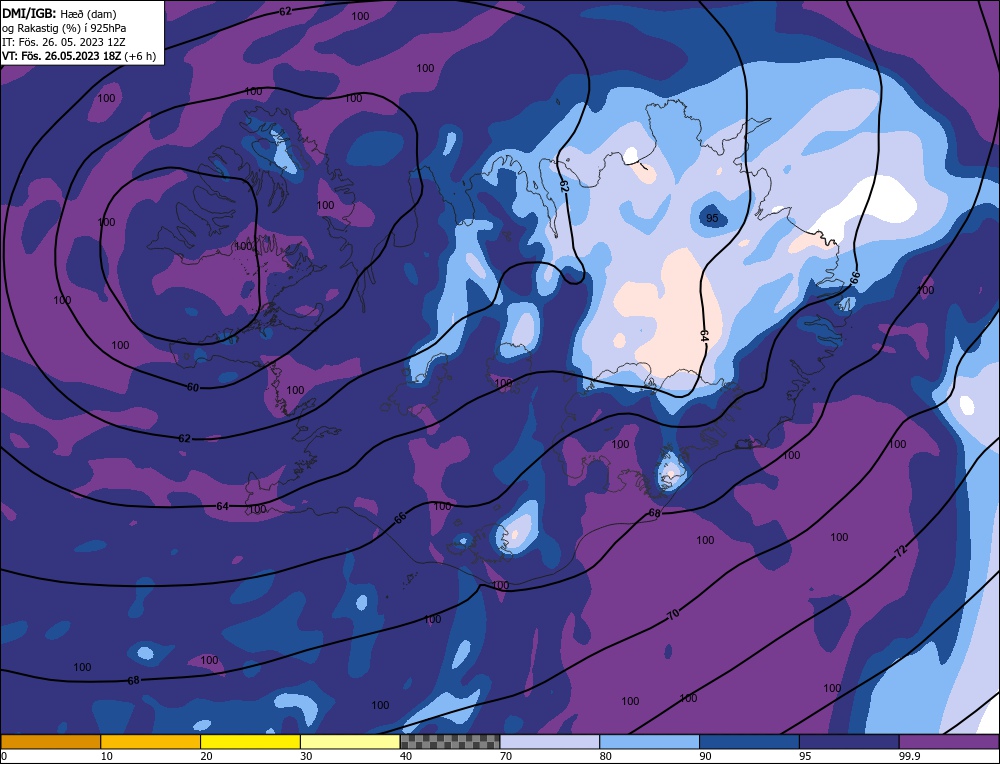Click the 'VT: Fös. 26.05.2023 18Z (+6 h)' line
Screen dimensions: 1000x764
[78, 56]
